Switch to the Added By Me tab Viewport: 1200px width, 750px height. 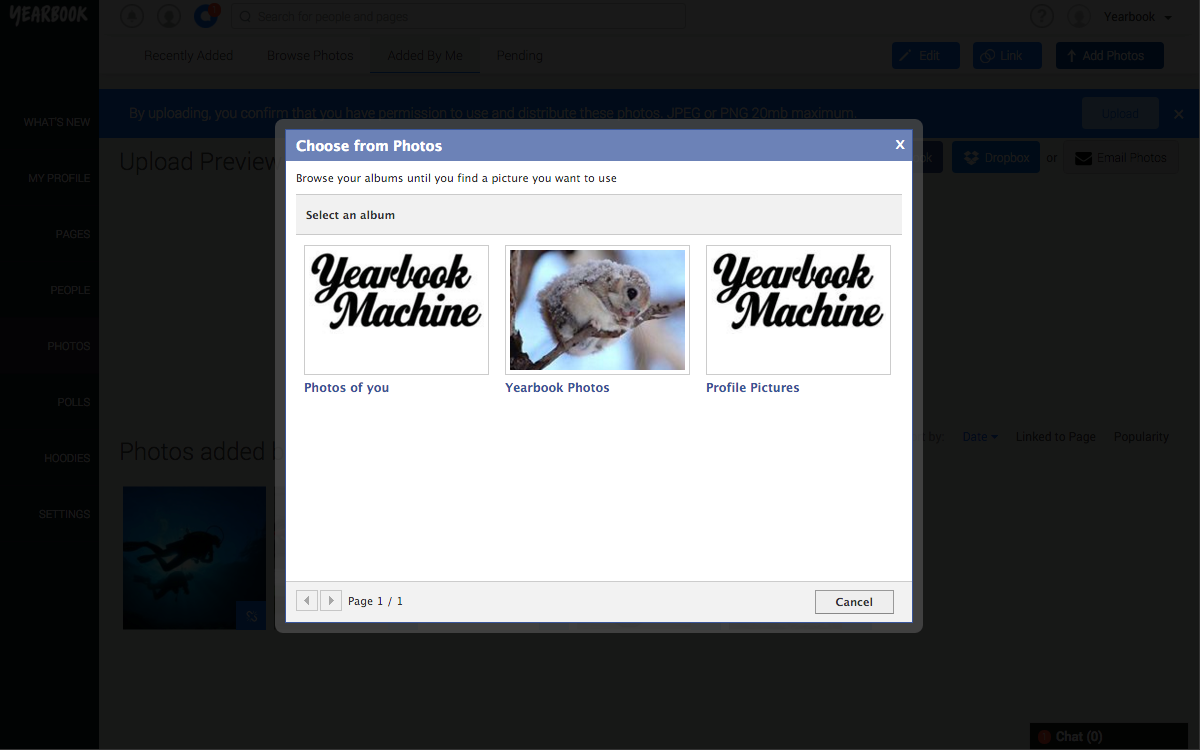[425, 56]
